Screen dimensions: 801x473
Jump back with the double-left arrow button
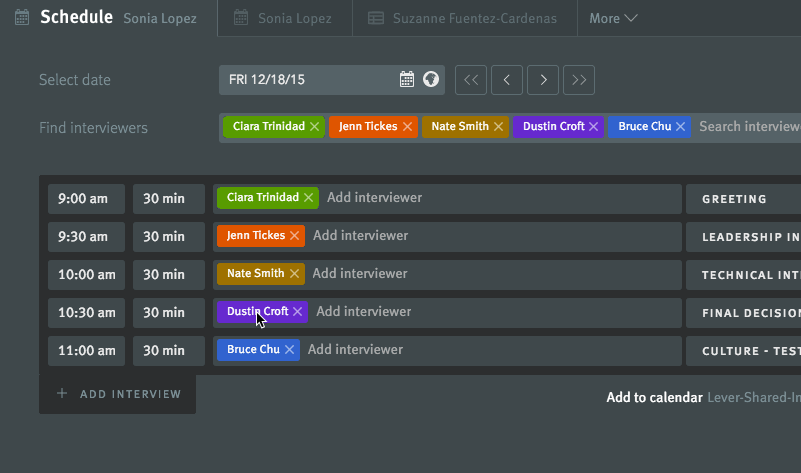coord(471,80)
